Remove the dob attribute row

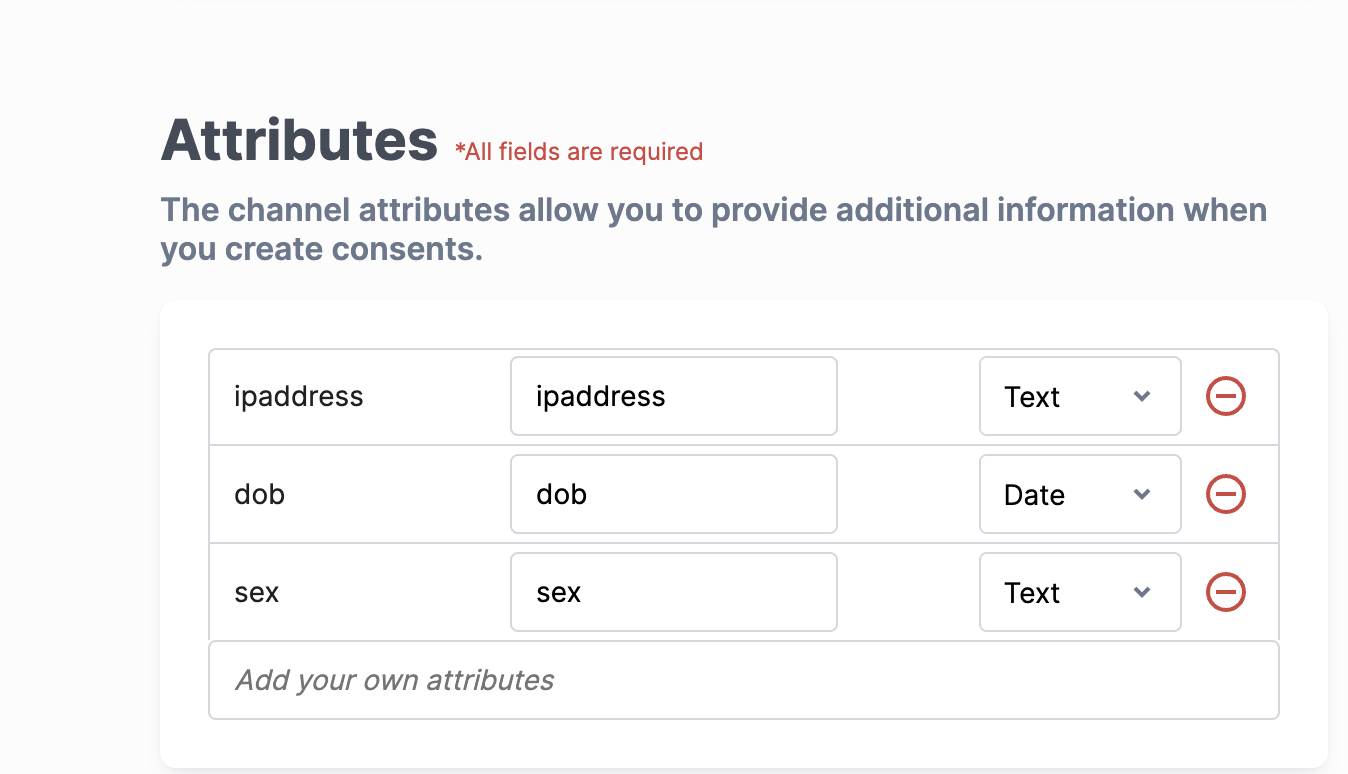(1225, 494)
